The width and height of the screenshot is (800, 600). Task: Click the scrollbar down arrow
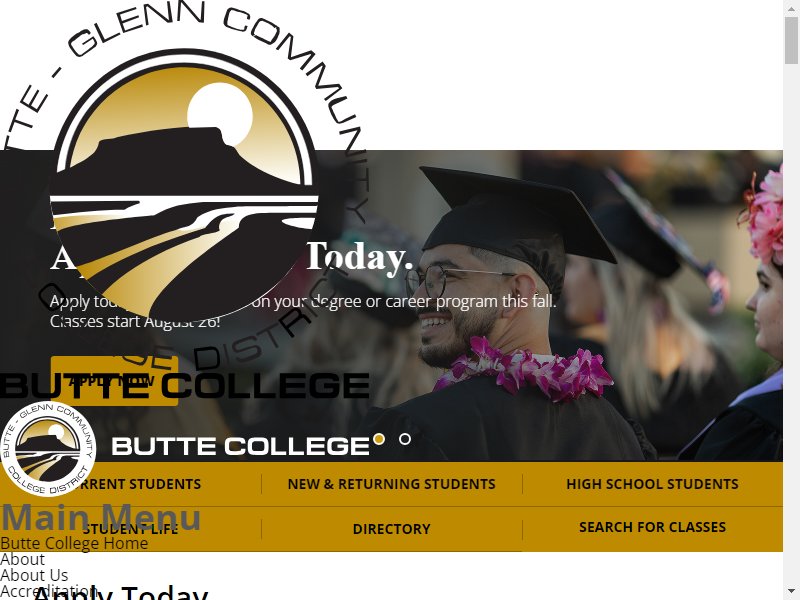[791, 593]
